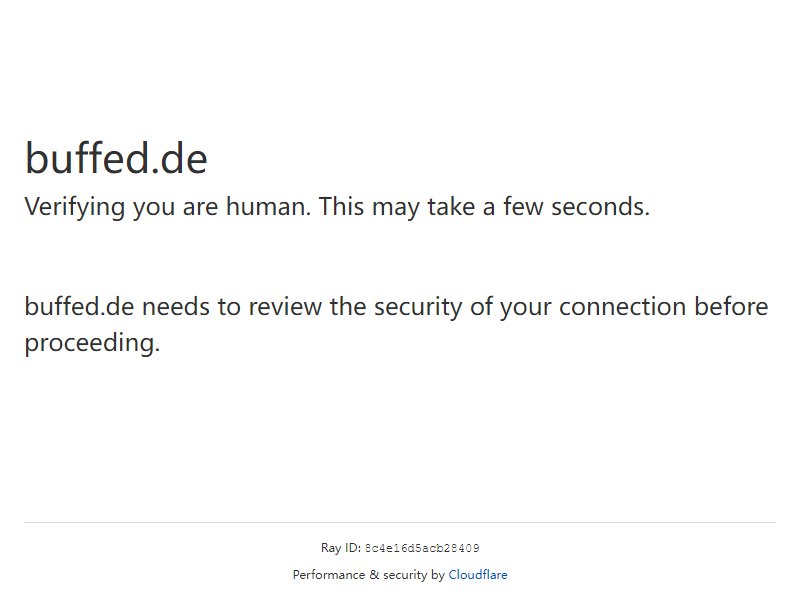The height and width of the screenshot is (600, 800).
Task: Click the word 'human' in the verifying message
Action: (x=265, y=207)
